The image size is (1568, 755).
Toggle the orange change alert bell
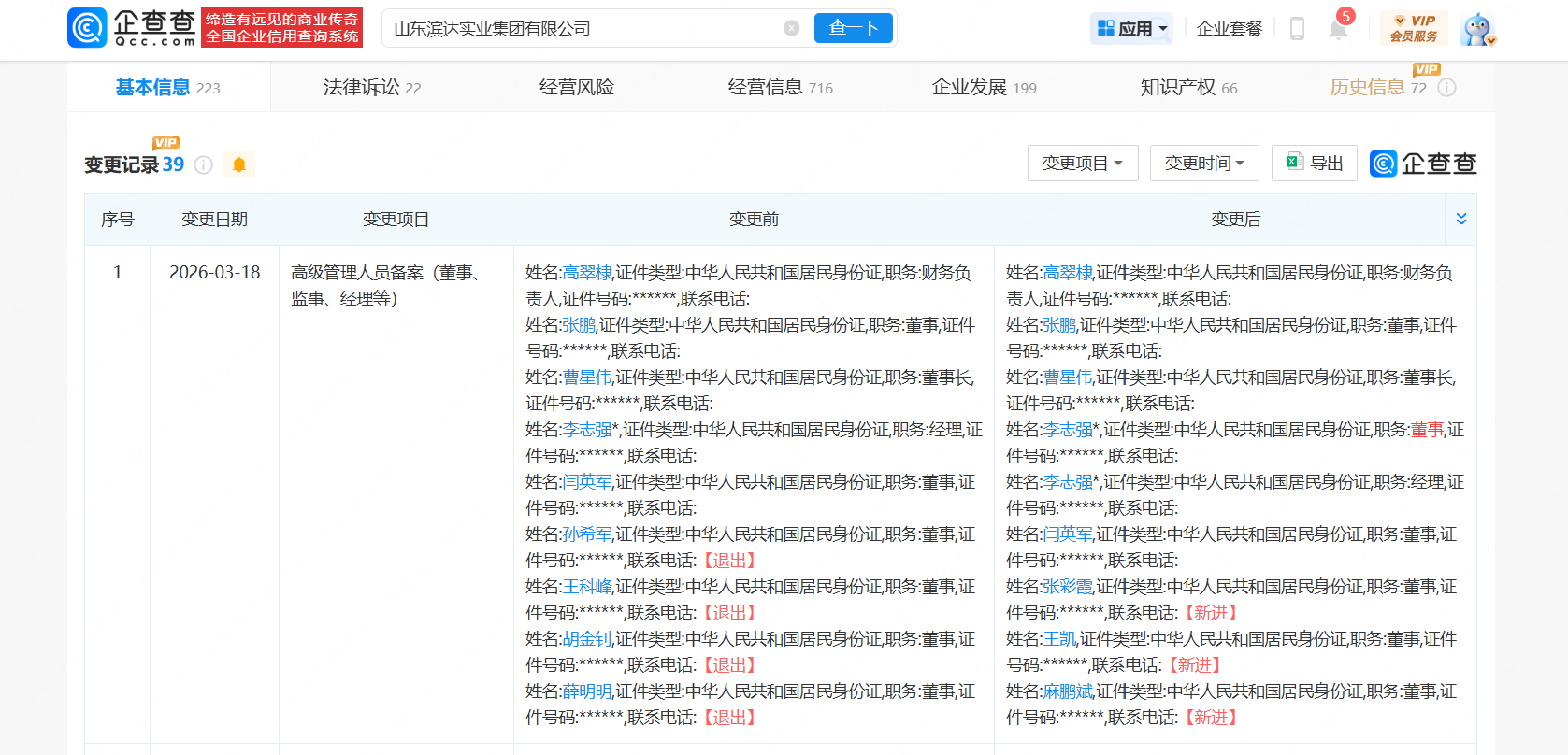[x=239, y=165]
